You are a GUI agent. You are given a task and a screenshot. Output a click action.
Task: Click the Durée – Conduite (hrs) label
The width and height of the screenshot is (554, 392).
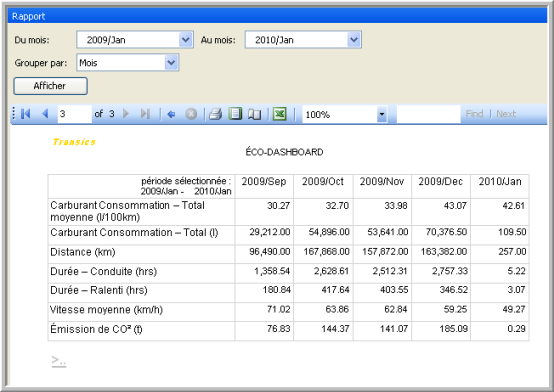coord(104,271)
